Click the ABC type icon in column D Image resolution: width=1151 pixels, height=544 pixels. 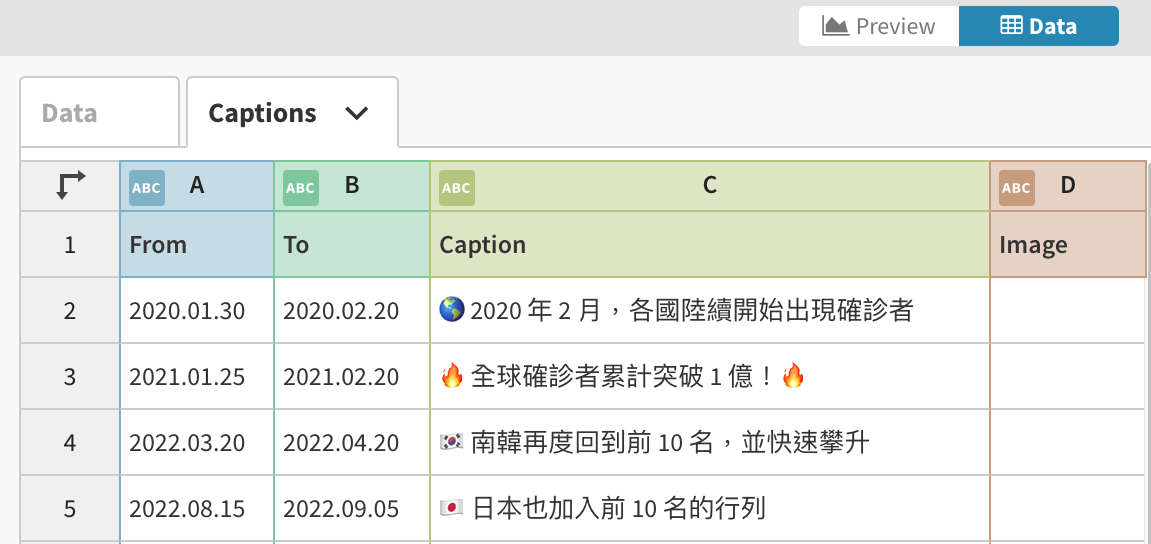(x=1016, y=187)
